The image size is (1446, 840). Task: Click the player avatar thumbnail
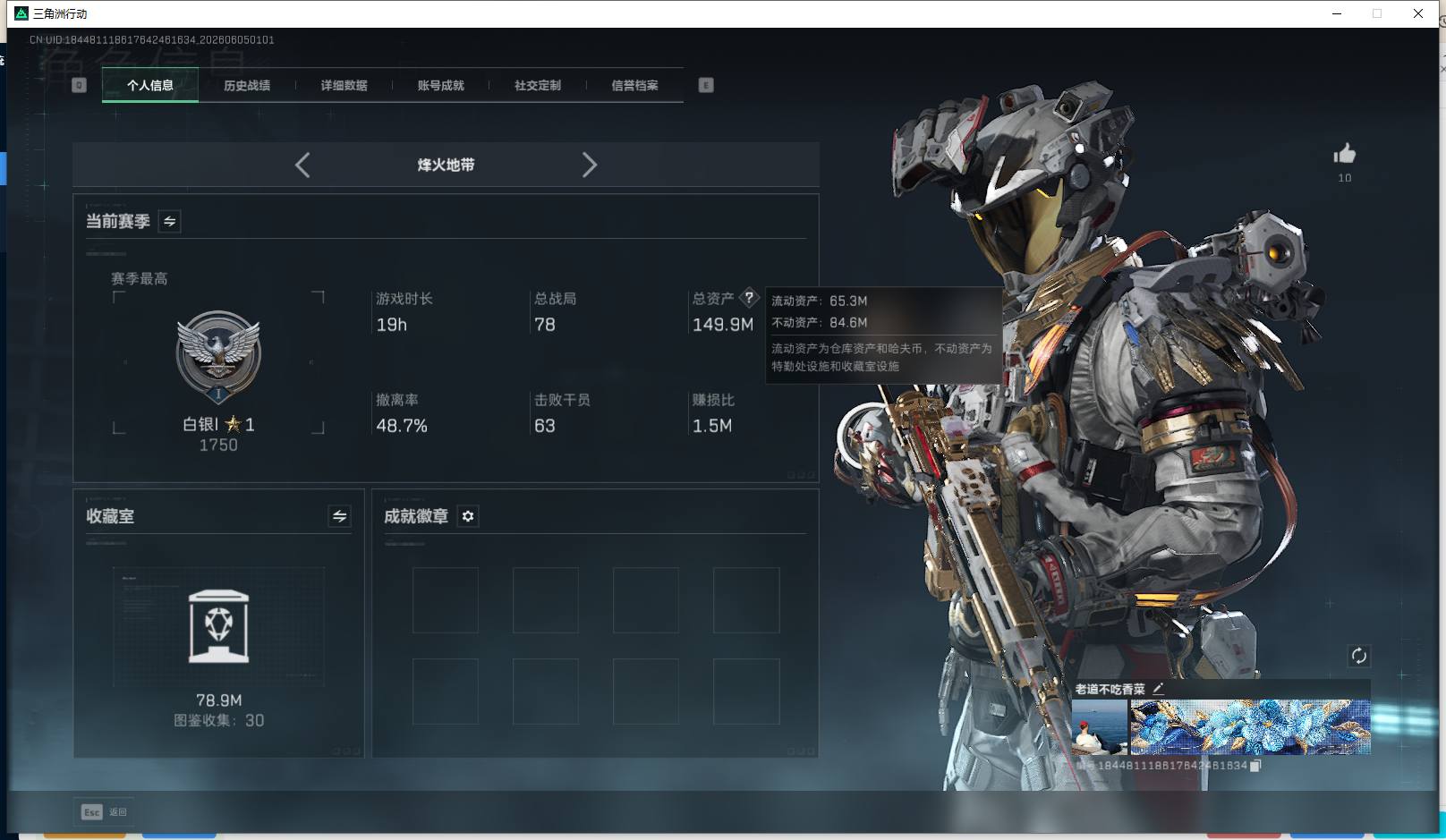pos(1100,727)
